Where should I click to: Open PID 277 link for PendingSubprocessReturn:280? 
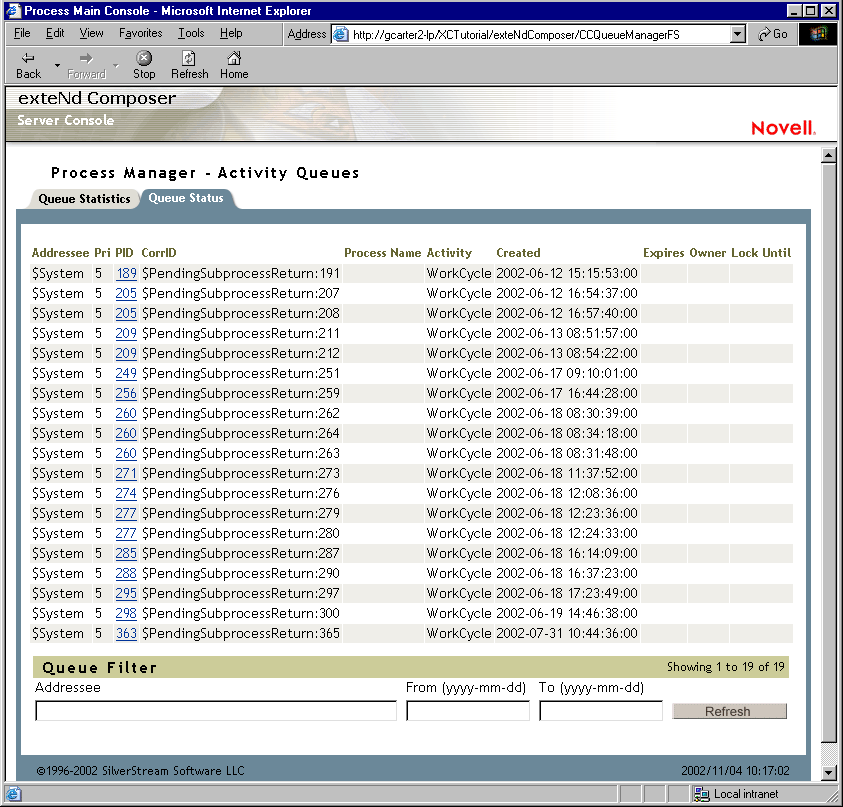(126, 533)
